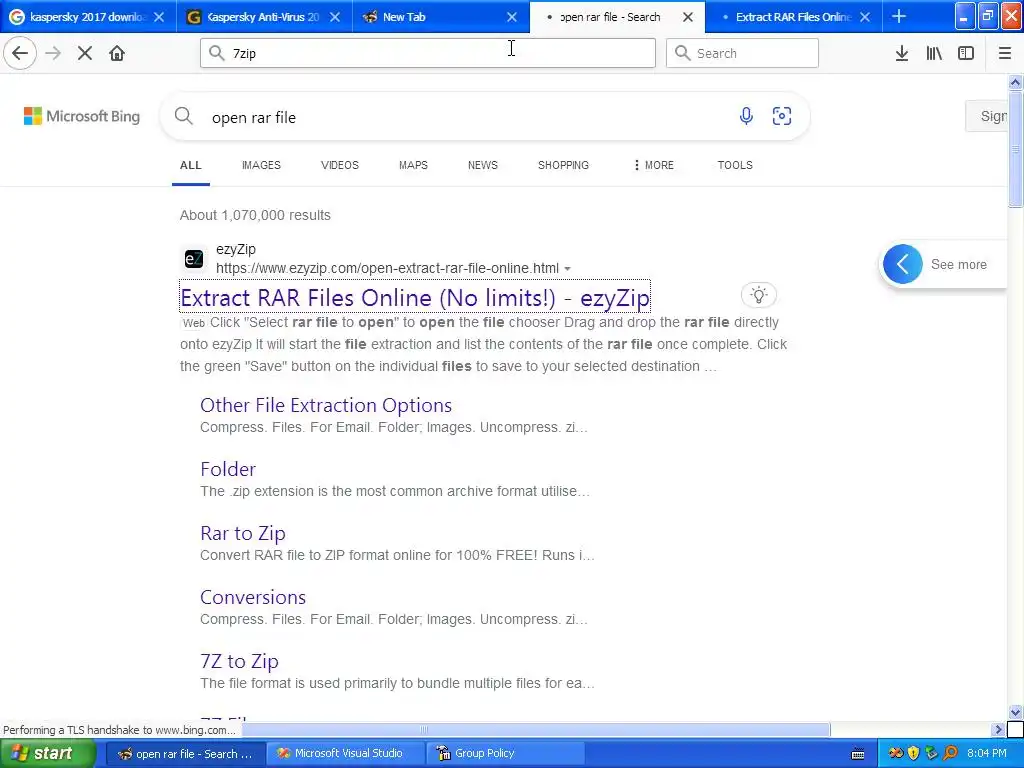
Task: Click the yellow security shield tray icon
Action: click(913, 753)
